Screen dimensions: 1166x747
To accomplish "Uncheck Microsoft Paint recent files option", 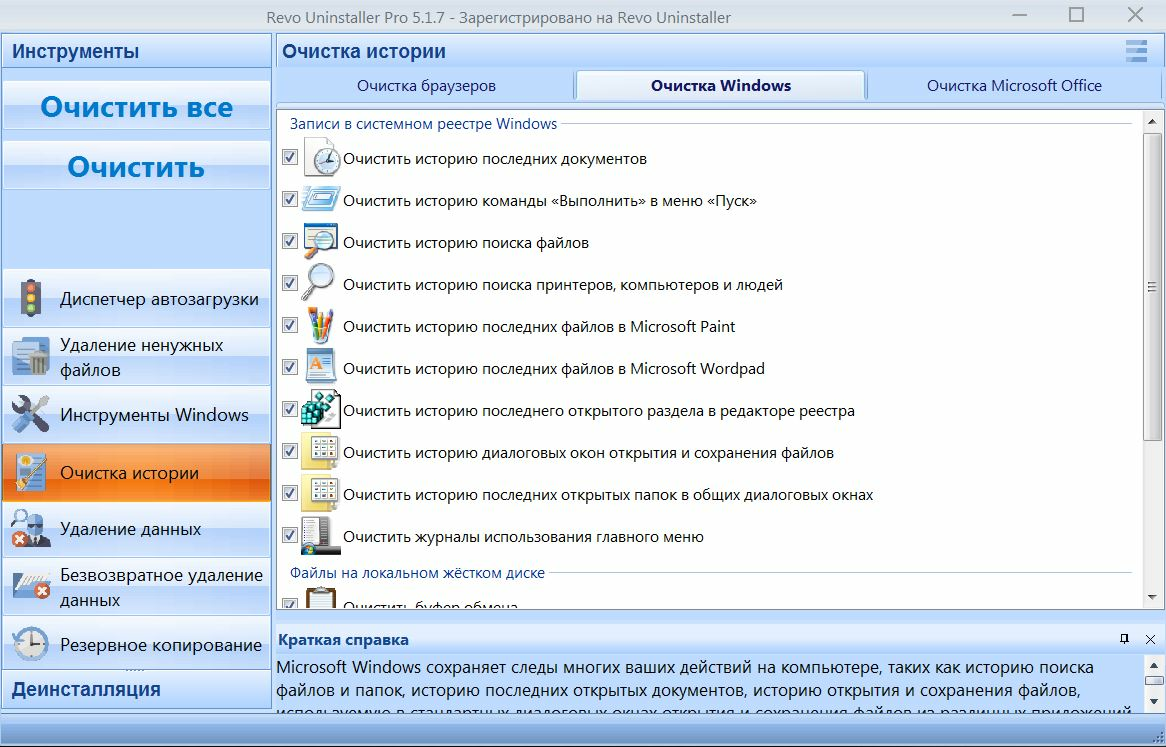I will [290, 326].
